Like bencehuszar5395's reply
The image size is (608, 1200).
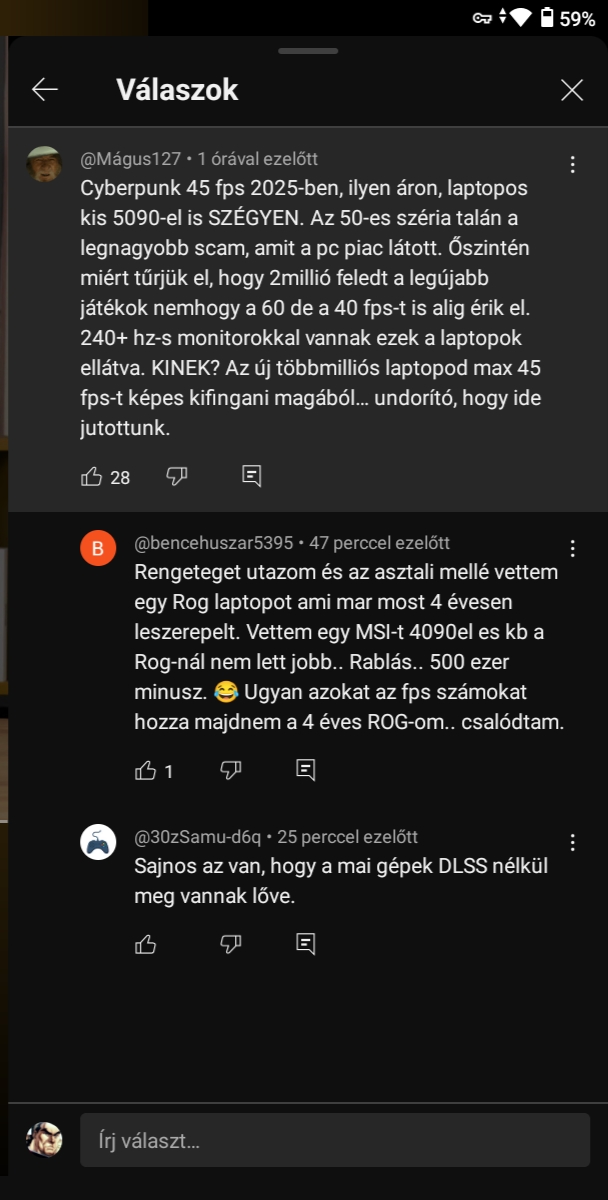pyautogui.click(x=146, y=770)
